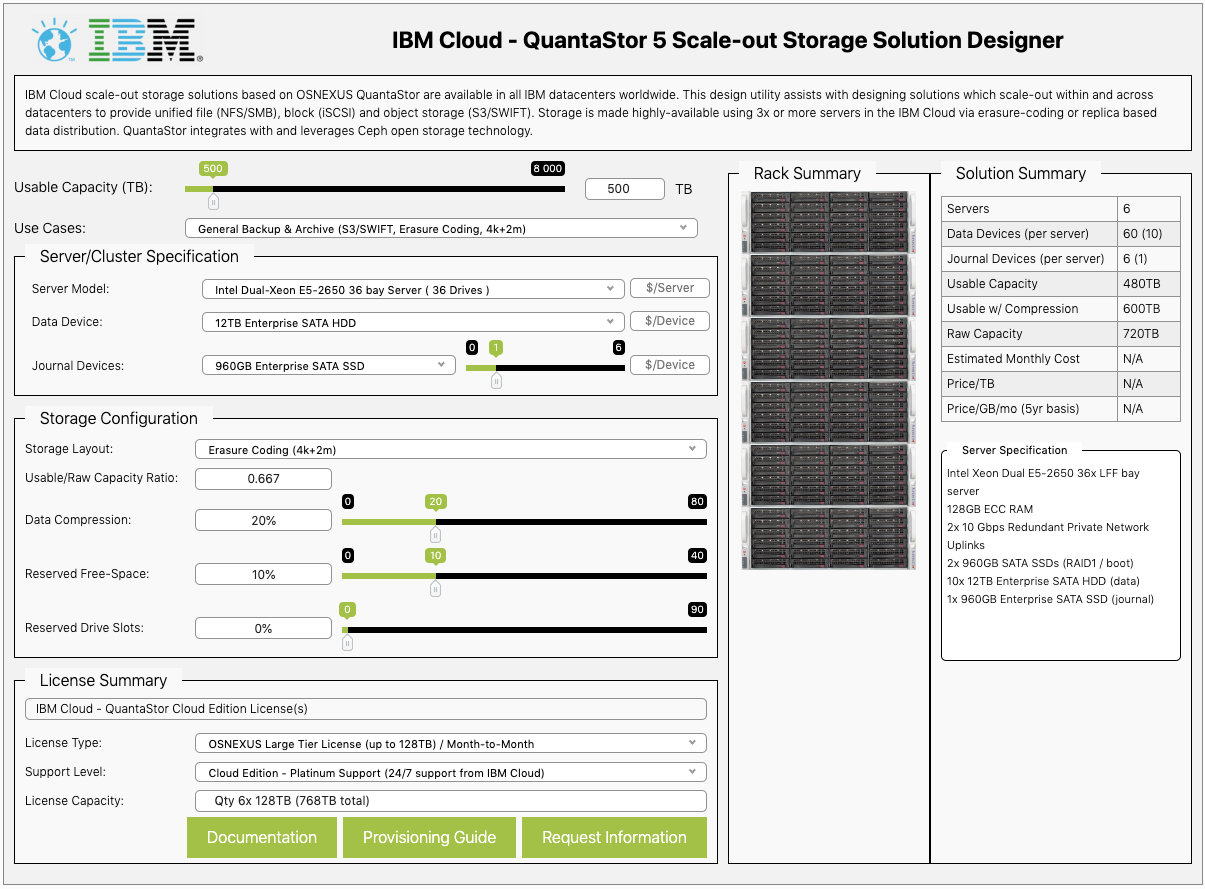Open the Support Level dropdown
1205x889 pixels.
point(450,773)
